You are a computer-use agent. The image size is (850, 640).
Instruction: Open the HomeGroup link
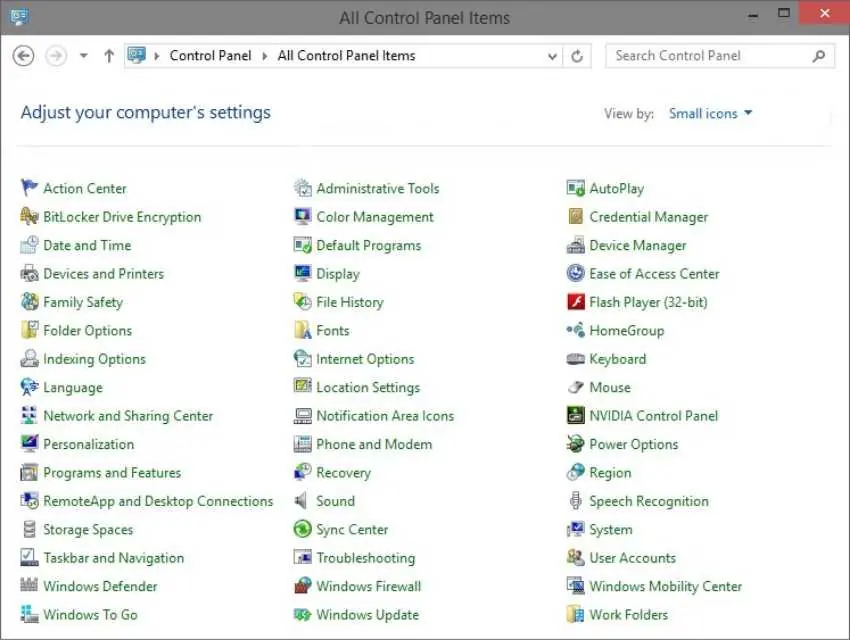pos(627,331)
